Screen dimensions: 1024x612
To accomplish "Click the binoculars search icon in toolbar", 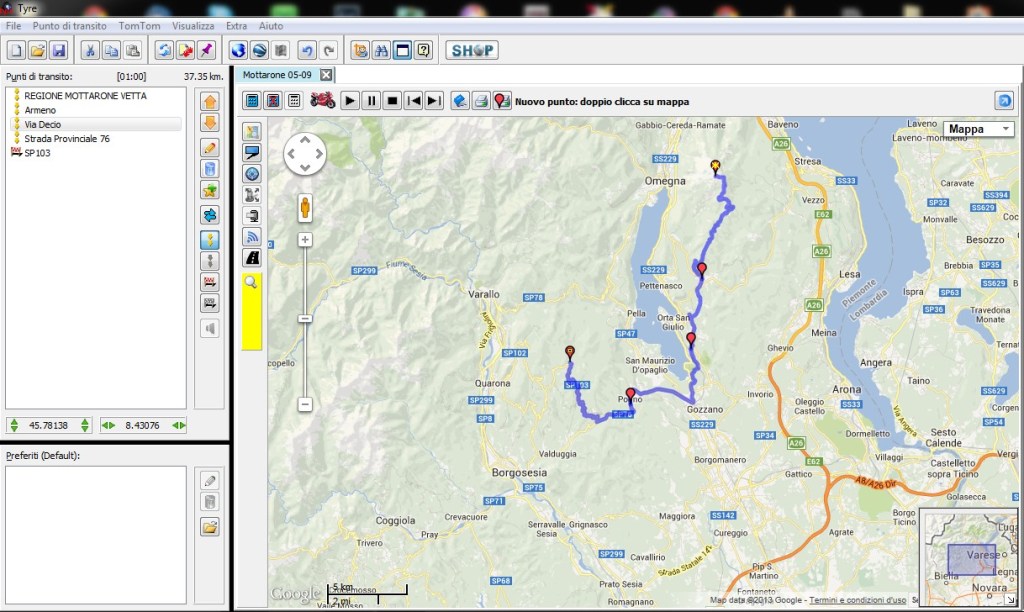I will (x=381, y=50).
